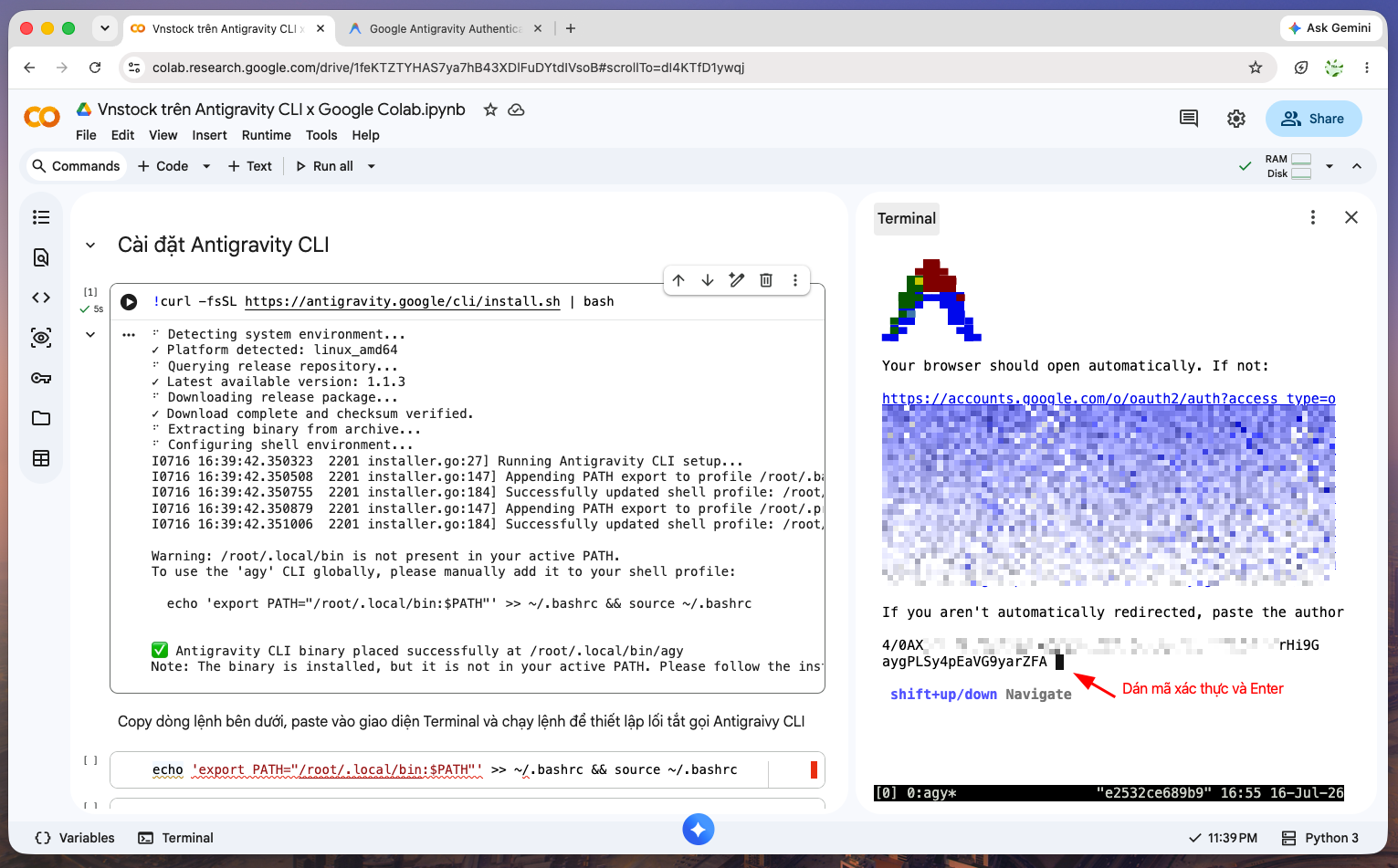Collapse the output of the curl cell

pos(90,335)
